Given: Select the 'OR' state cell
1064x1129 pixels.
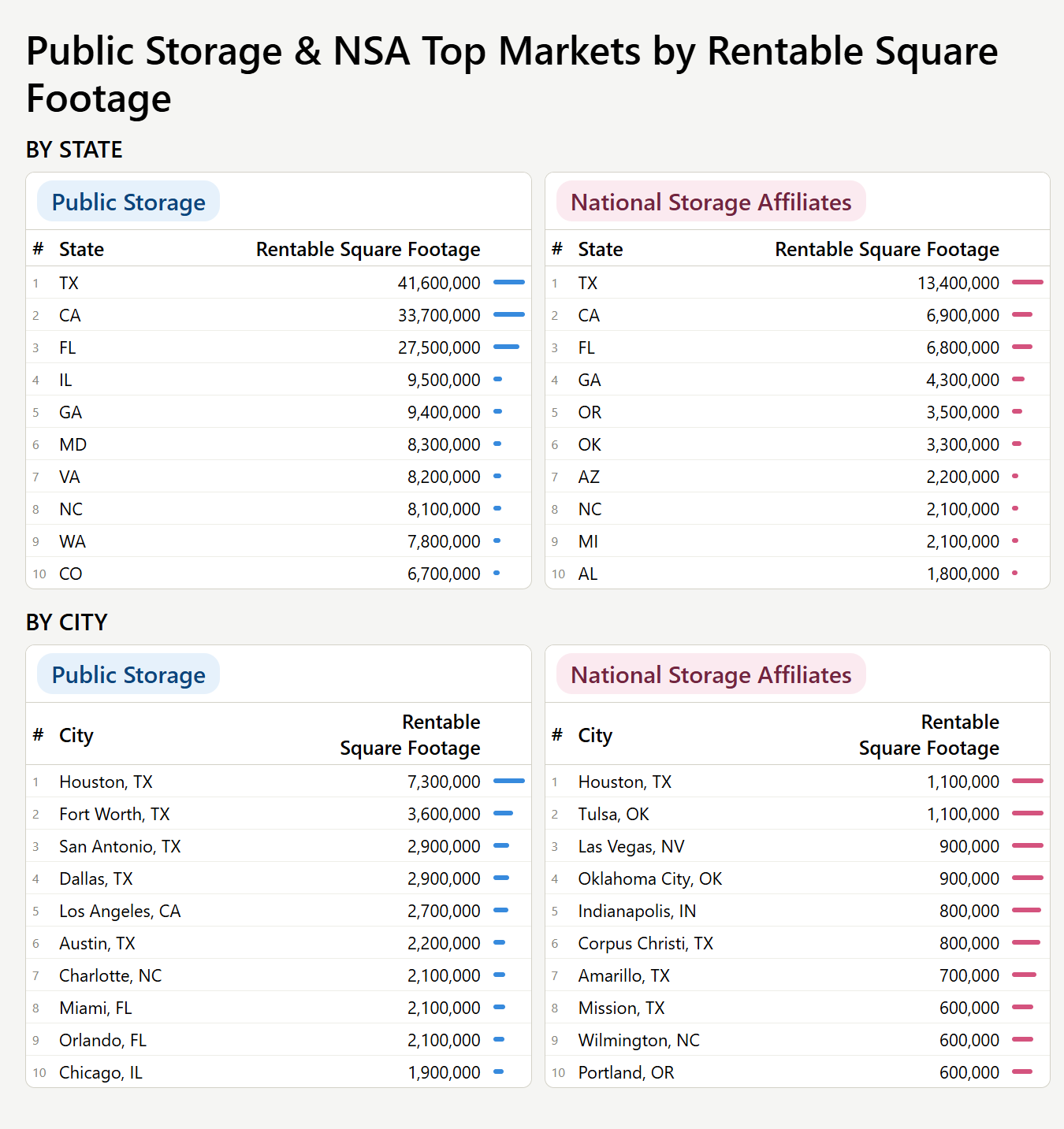Looking at the screenshot, I should pos(590,412).
